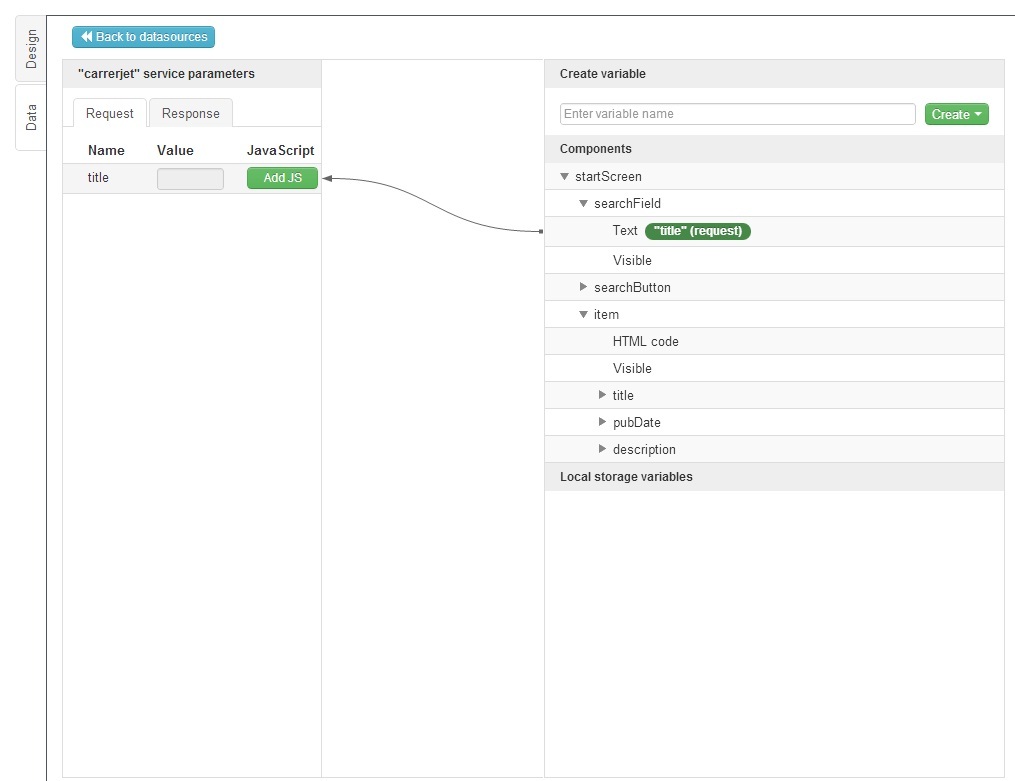Viewport: 1015px width, 781px height.
Task: Open the Response tab
Action: [x=190, y=113]
